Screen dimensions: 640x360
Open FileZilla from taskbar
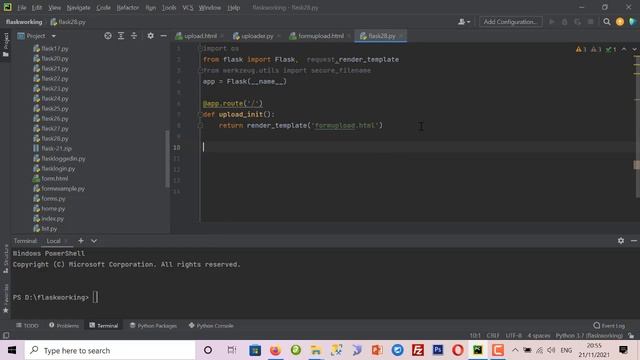(418, 350)
